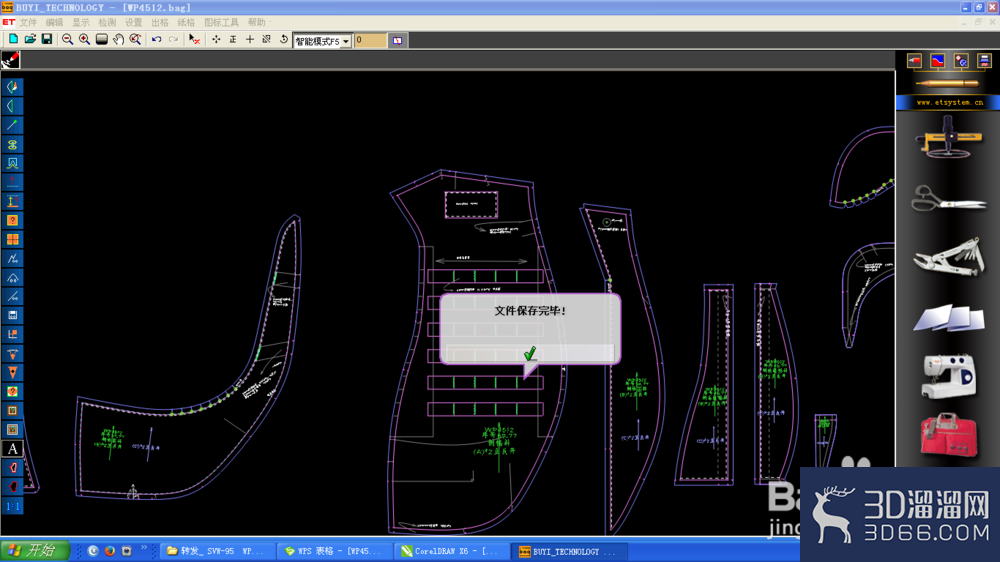Open the 设置 menu
Viewport: 1000px width, 562px height.
133,22
